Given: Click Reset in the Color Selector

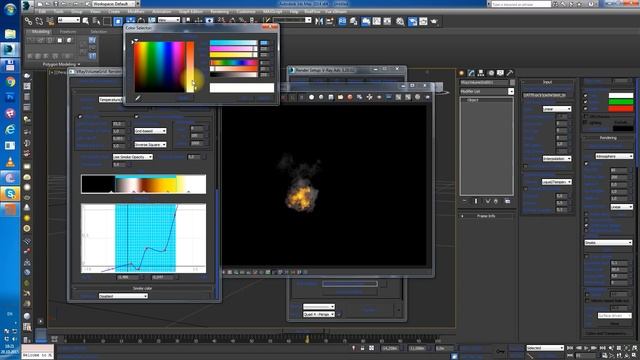Looking at the screenshot, I should tap(184, 98).
